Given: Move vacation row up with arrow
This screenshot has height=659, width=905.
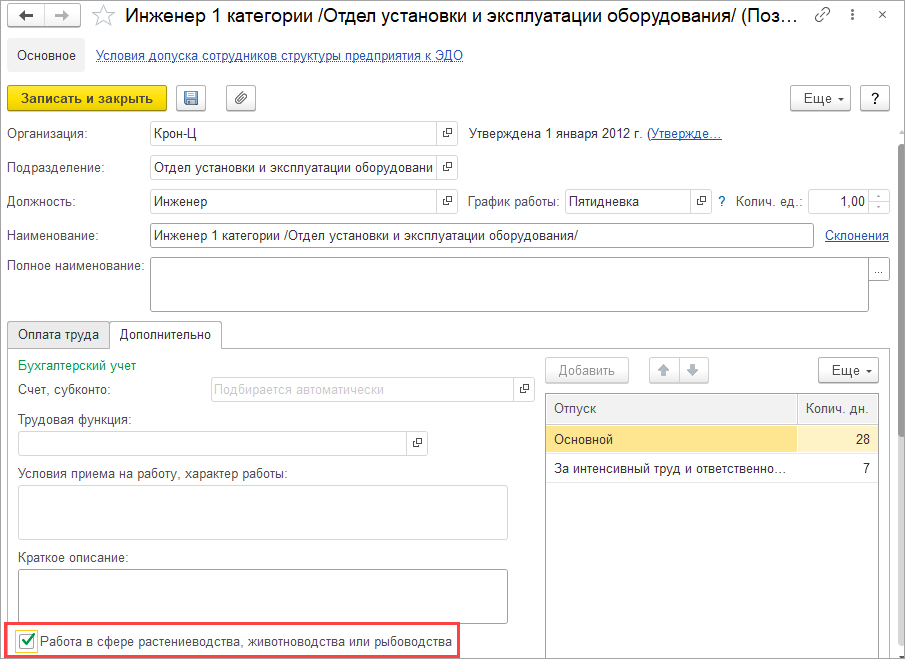Looking at the screenshot, I should (x=662, y=371).
